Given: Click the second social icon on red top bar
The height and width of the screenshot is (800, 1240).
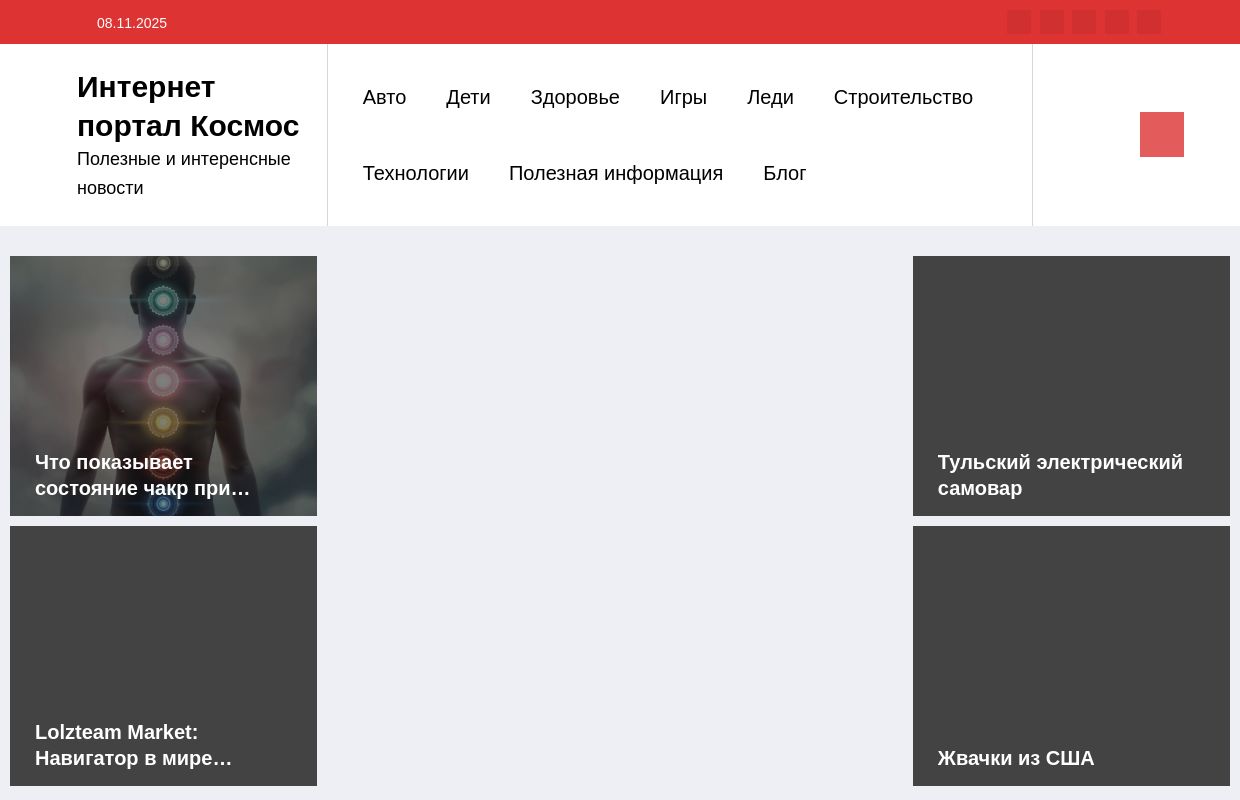Looking at the screenshot, I should coord(1052,22).
